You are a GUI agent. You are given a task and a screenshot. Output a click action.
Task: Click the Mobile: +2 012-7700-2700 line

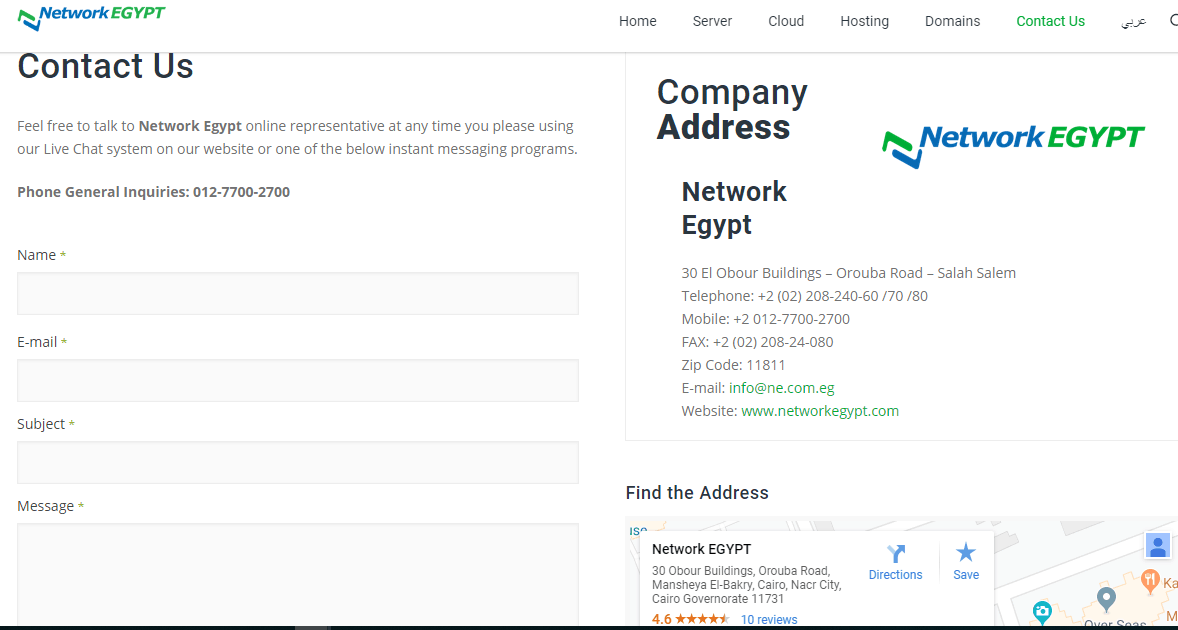(766, 319)
